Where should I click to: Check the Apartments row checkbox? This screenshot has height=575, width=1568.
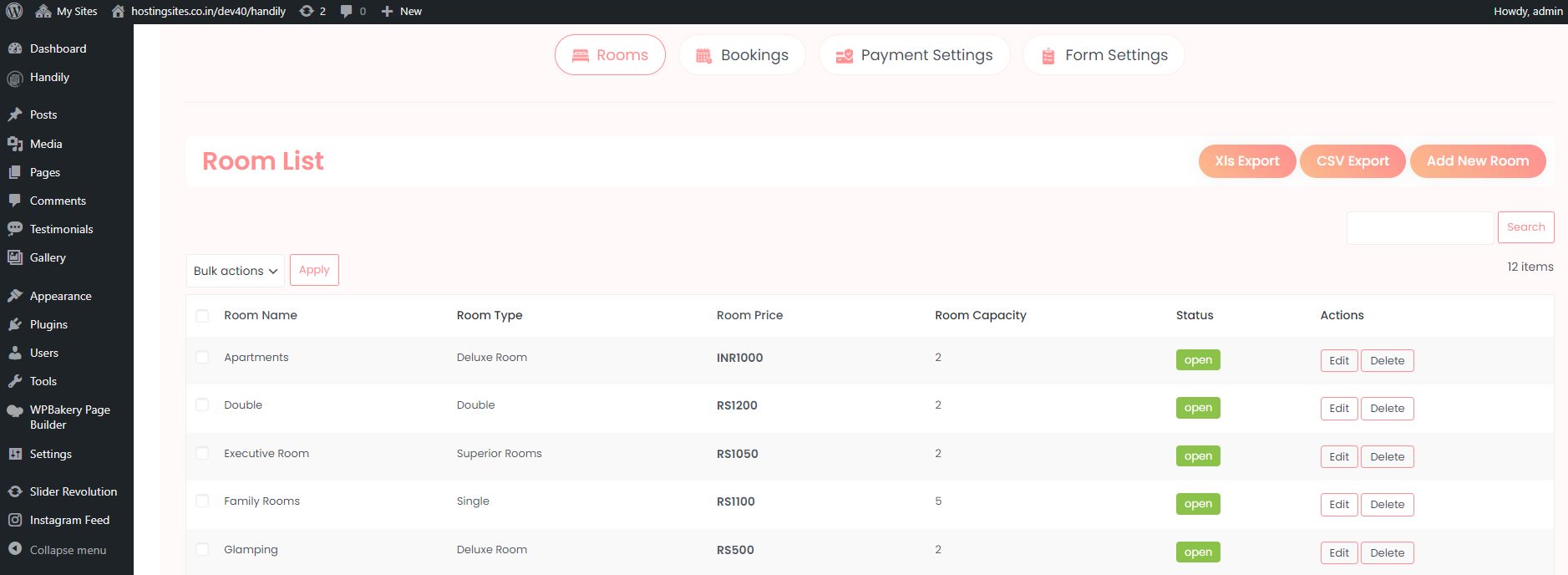pyautogui.click(x=202, y=358)
